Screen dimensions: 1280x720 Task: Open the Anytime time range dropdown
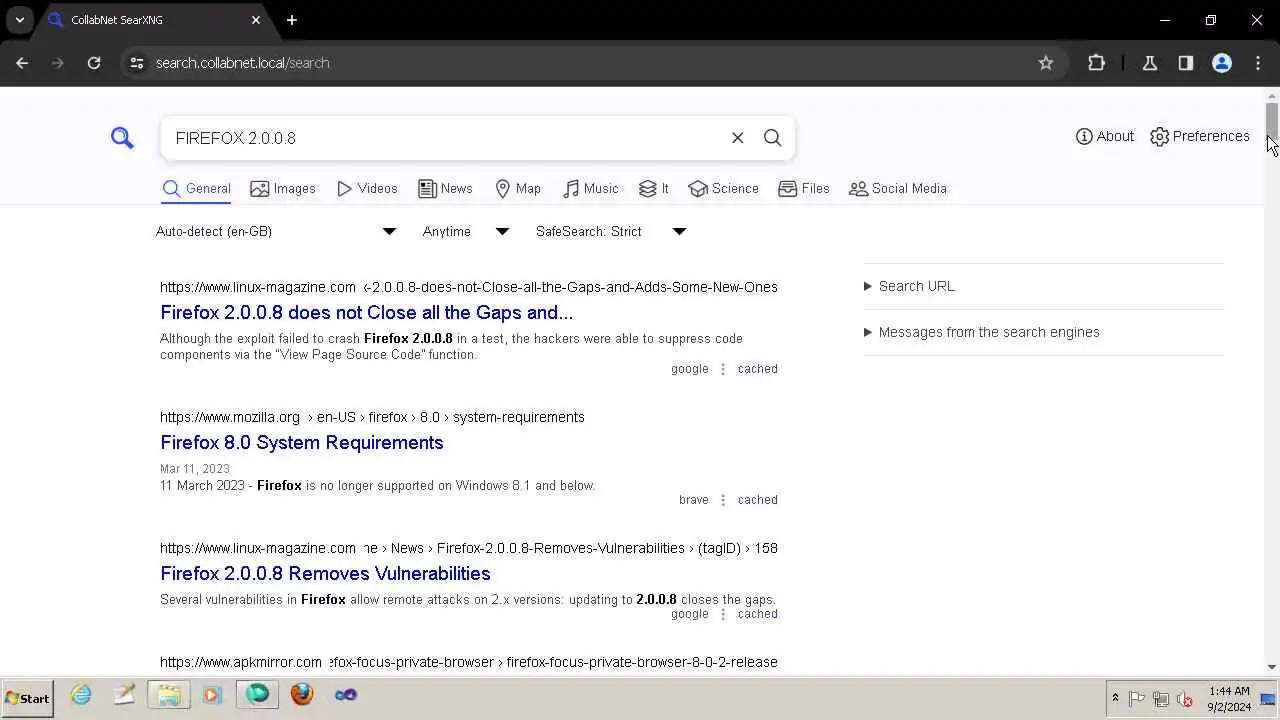point(466,231)
